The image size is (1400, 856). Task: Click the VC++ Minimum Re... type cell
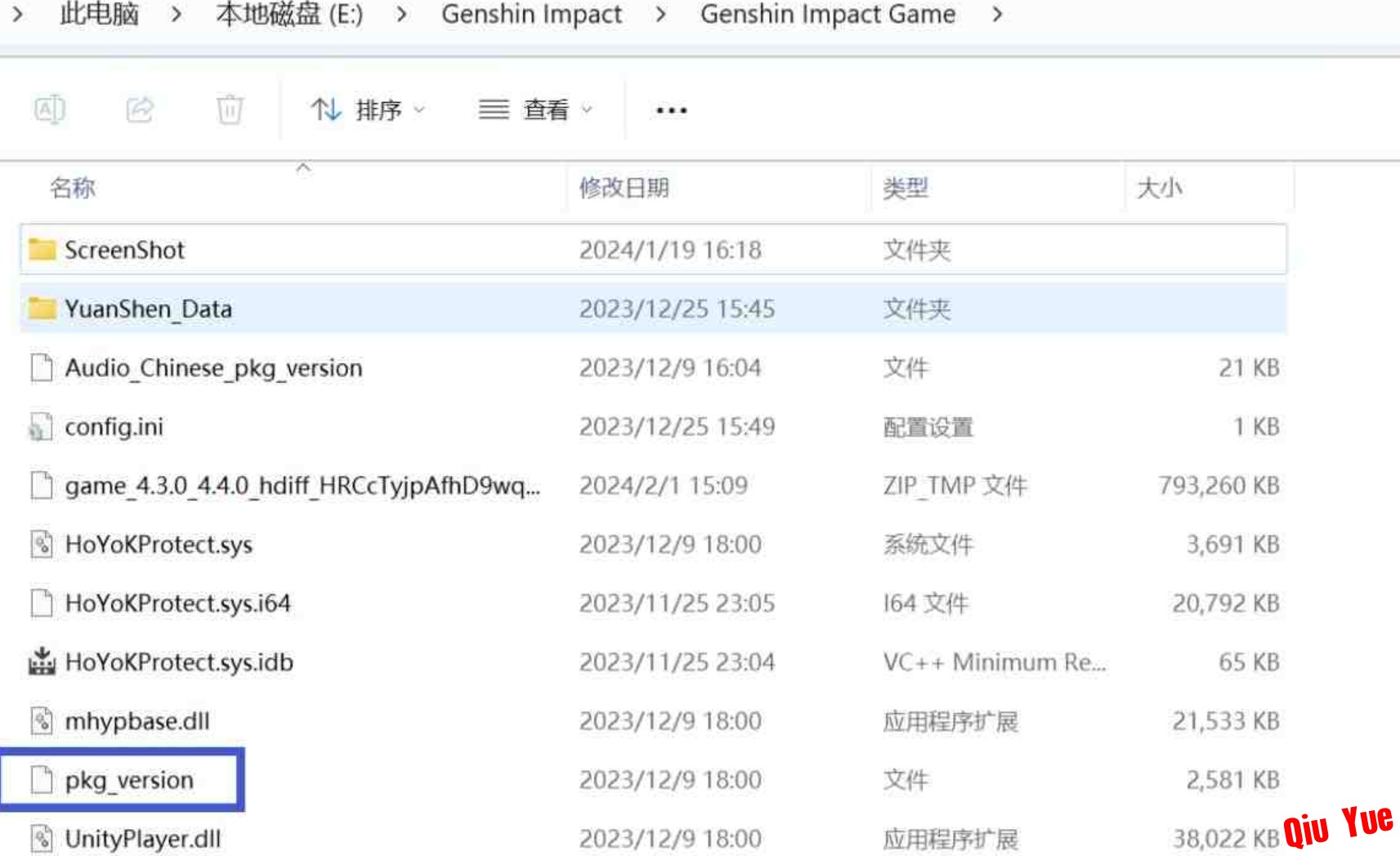(994, 661)
